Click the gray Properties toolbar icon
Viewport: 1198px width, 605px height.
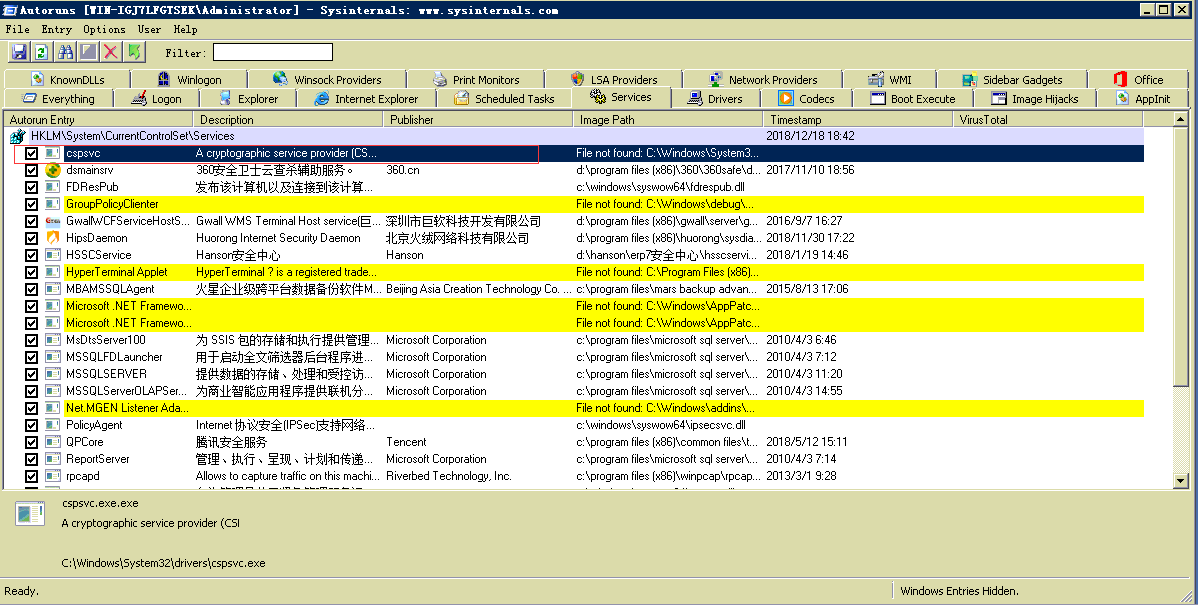tap(88, 52)
